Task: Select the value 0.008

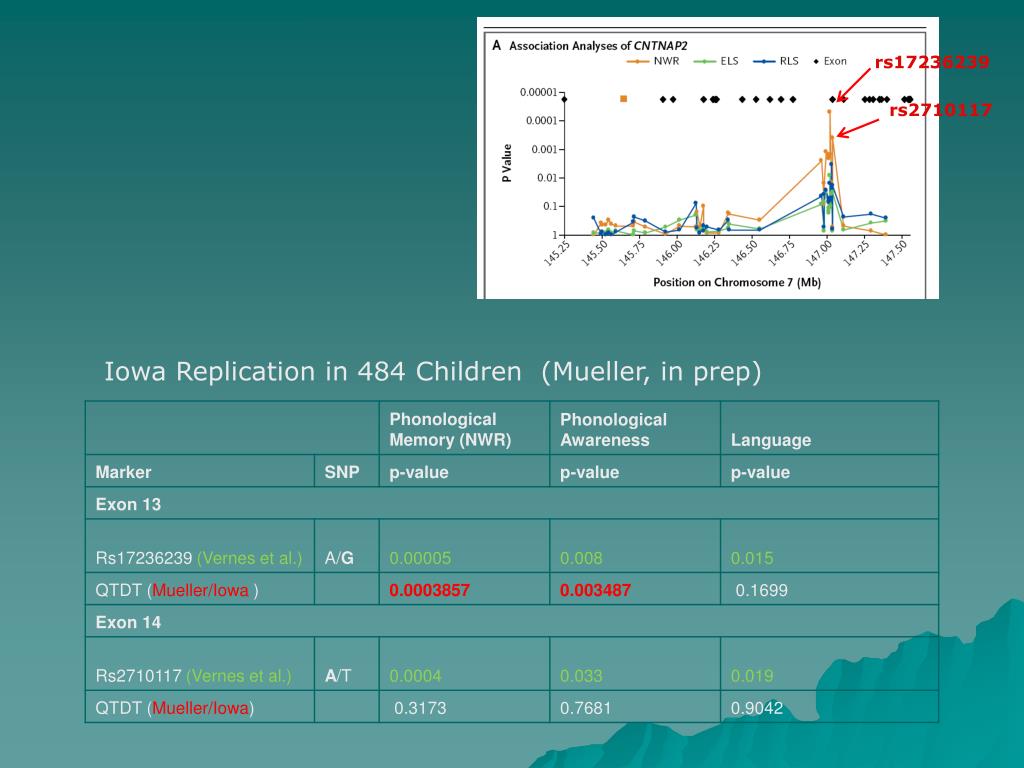Action: (581, 558)
